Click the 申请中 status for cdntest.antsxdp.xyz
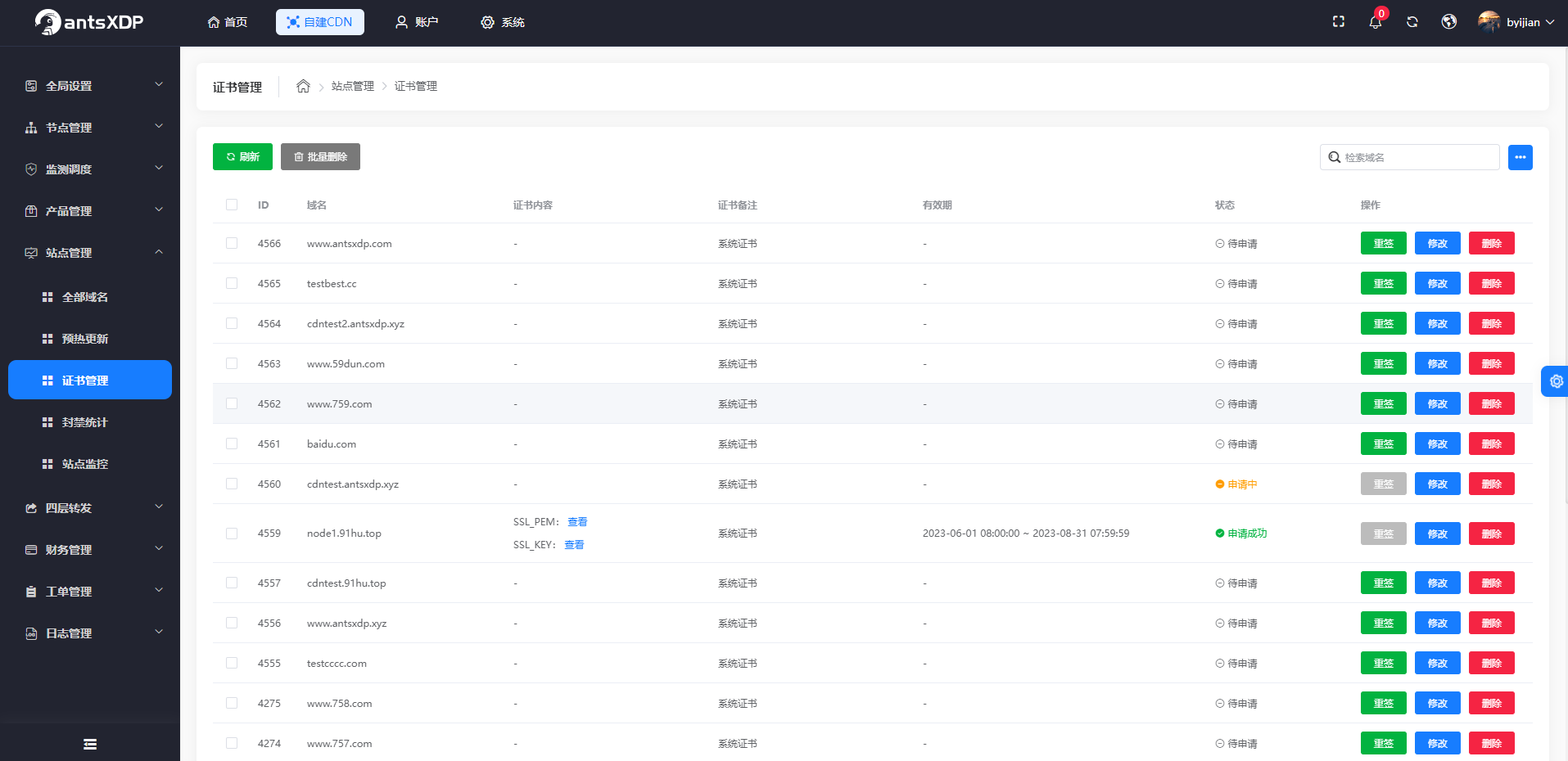Viewport: 1568px width, 761px height. [x=1242, y=484]
